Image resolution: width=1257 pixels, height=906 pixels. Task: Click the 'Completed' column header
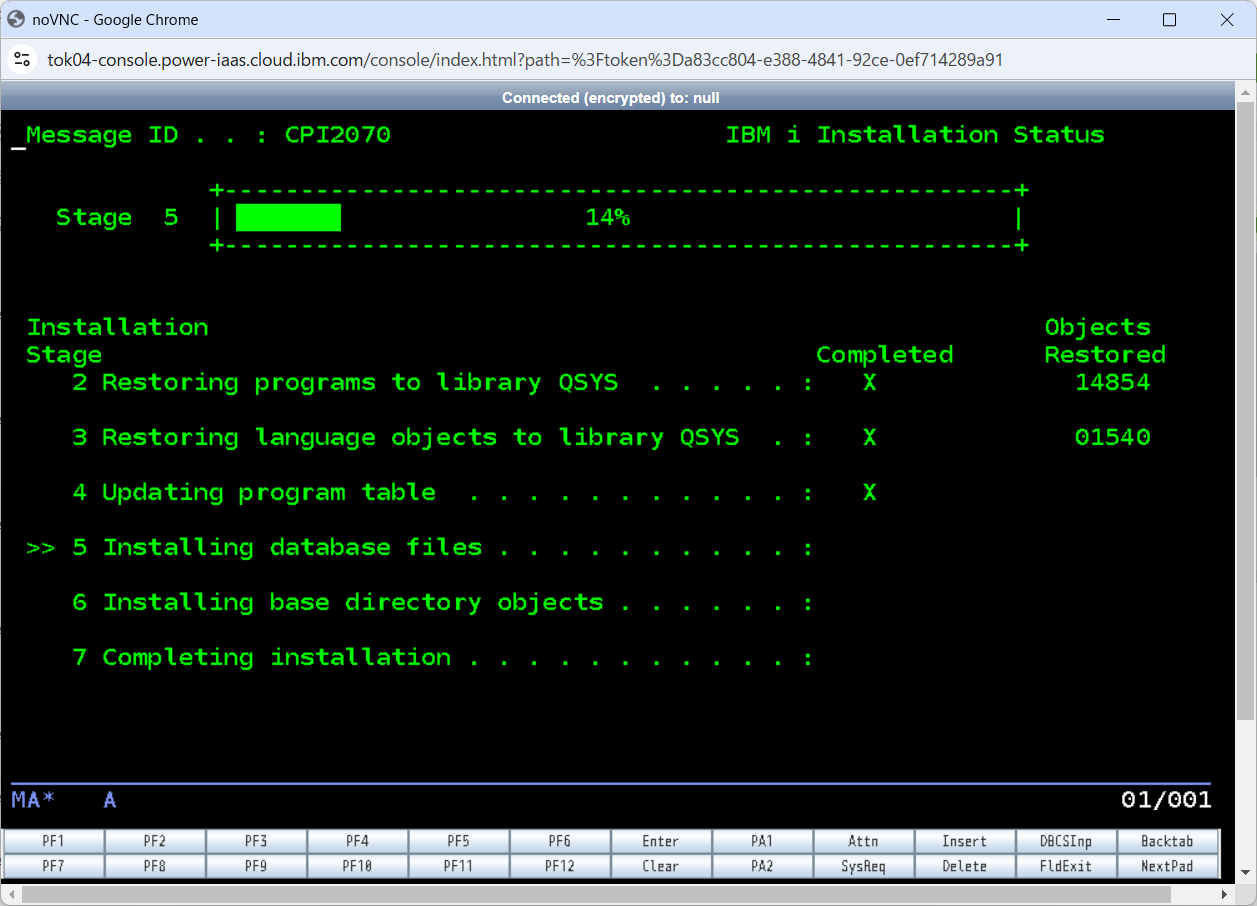click(x=884, y=355)
